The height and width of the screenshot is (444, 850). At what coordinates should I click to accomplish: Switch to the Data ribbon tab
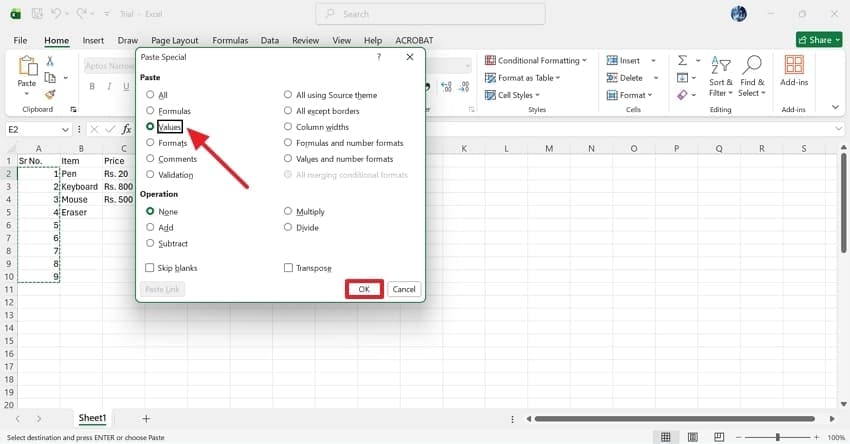(269, 40)
